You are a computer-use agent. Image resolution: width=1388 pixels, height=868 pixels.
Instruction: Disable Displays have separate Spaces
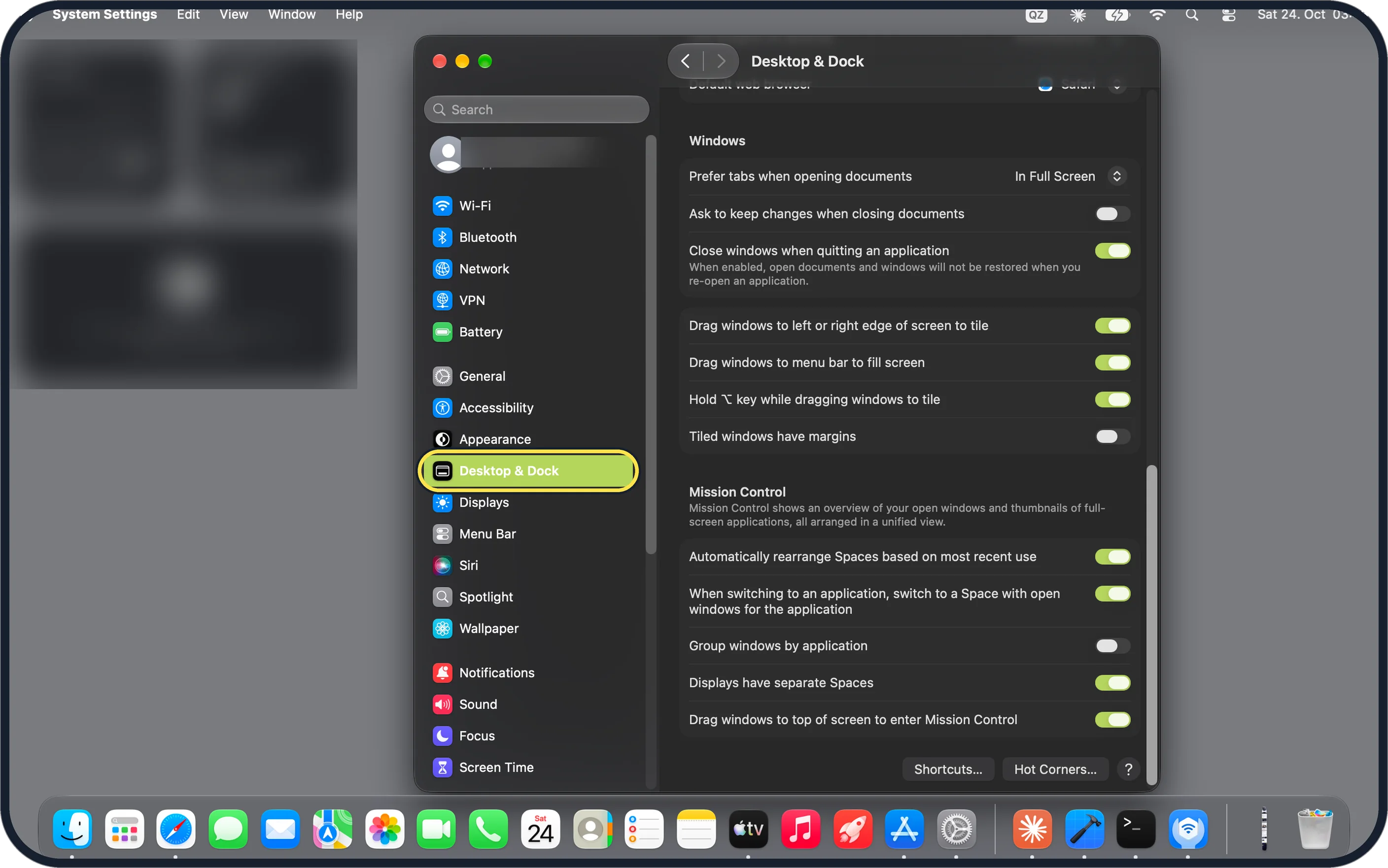(1112, 683)
